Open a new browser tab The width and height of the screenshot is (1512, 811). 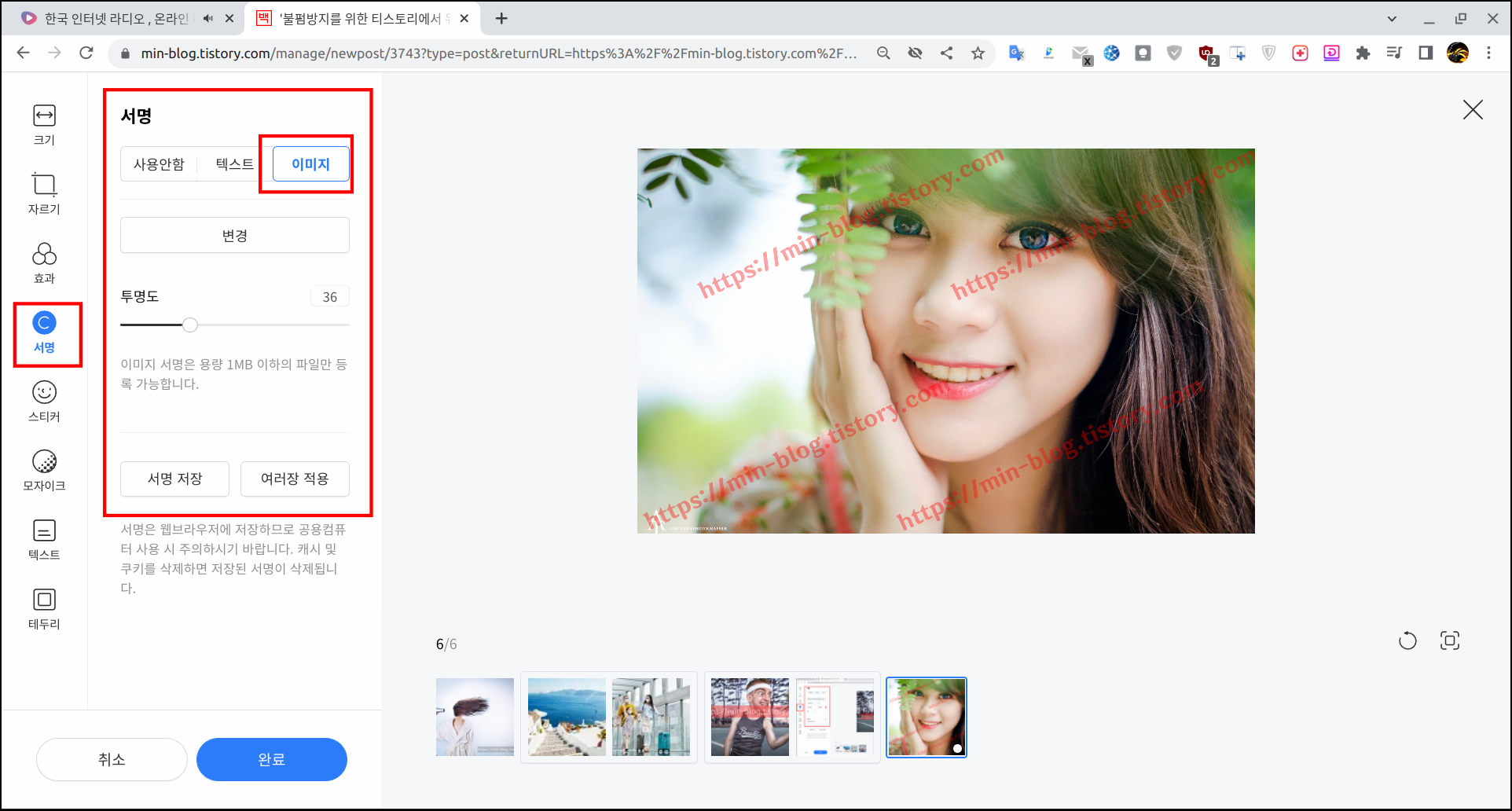pos(501,18)
